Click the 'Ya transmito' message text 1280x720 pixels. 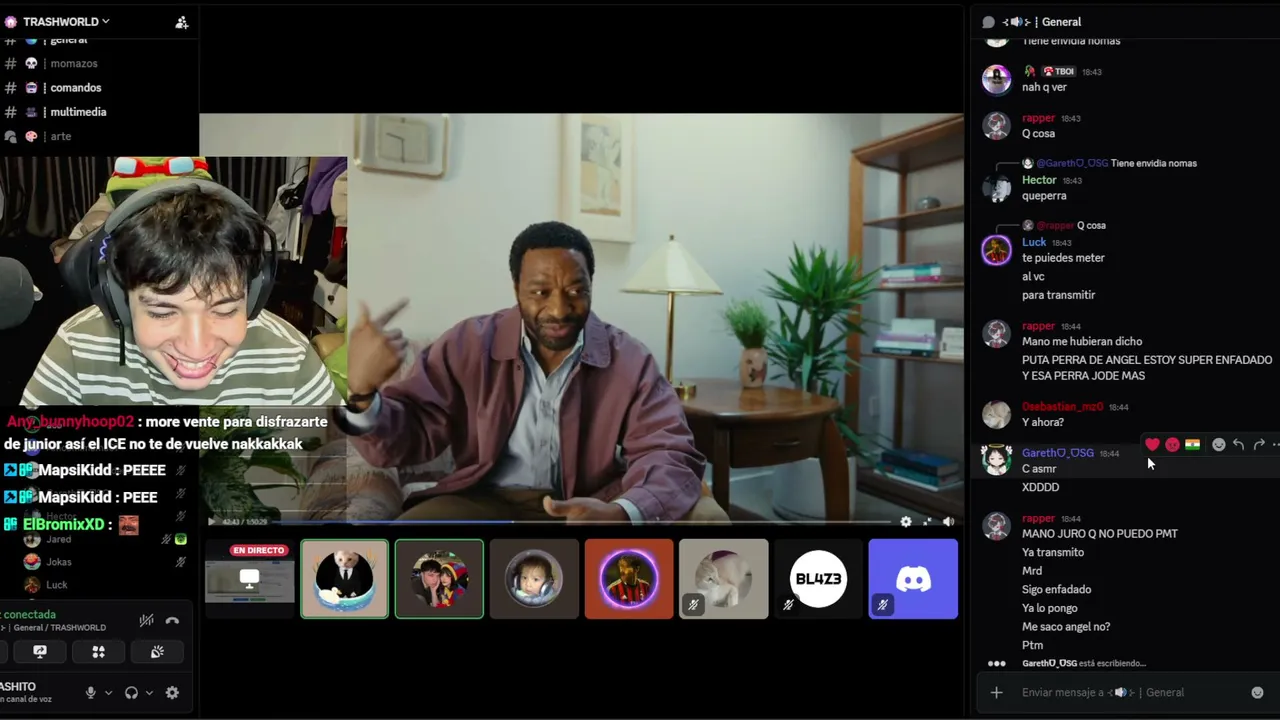[1053, 552]
